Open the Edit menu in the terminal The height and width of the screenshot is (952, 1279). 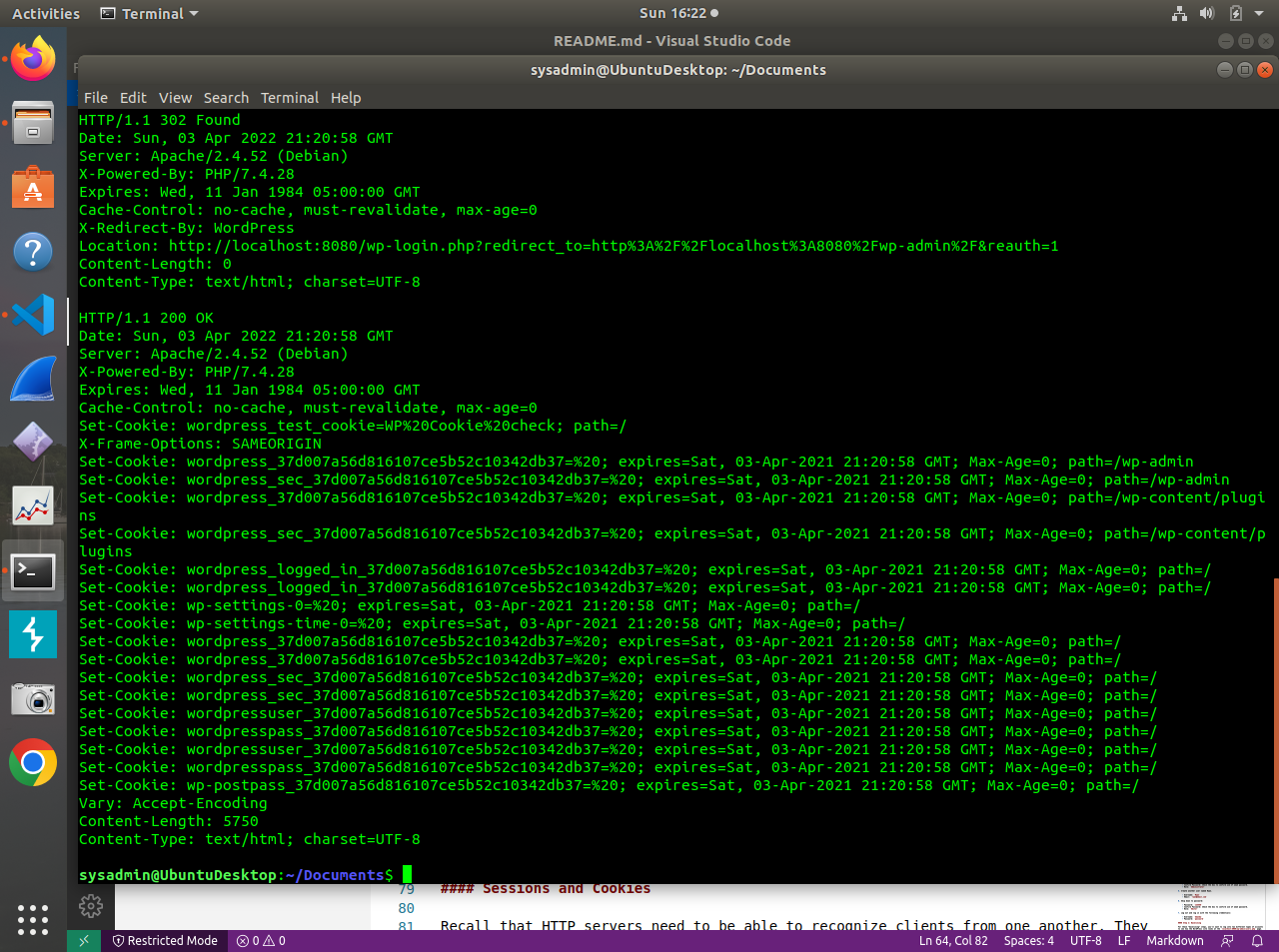[133, 98]
